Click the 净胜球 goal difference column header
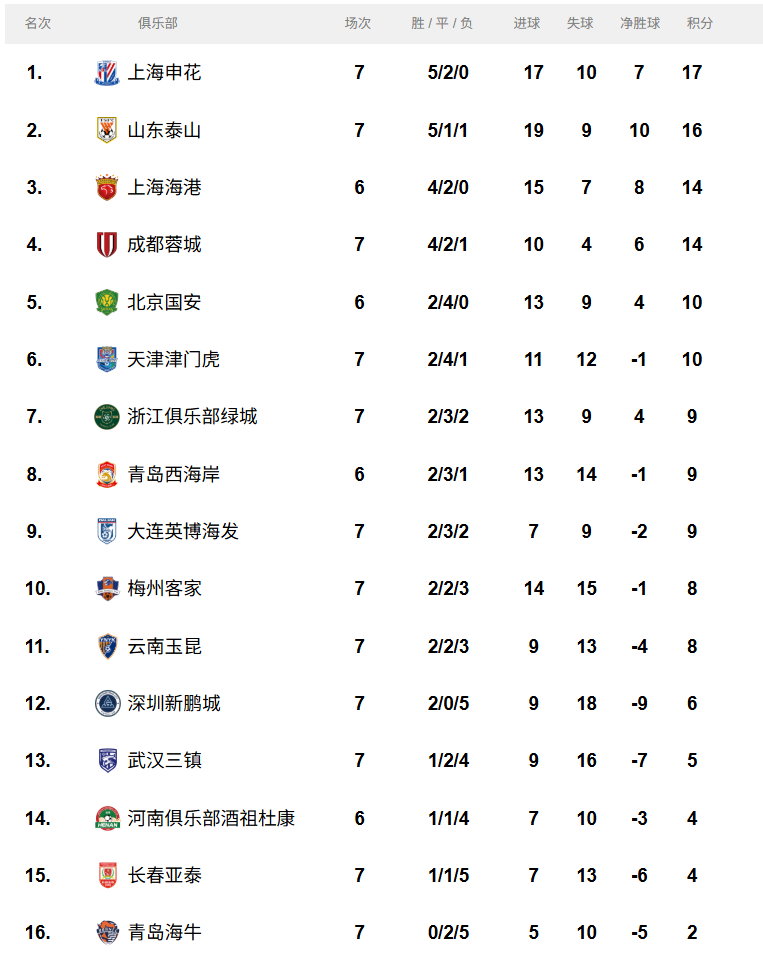The width and height of the screenshot is (763, 973). pyautogui.click(x=640, y=23)
